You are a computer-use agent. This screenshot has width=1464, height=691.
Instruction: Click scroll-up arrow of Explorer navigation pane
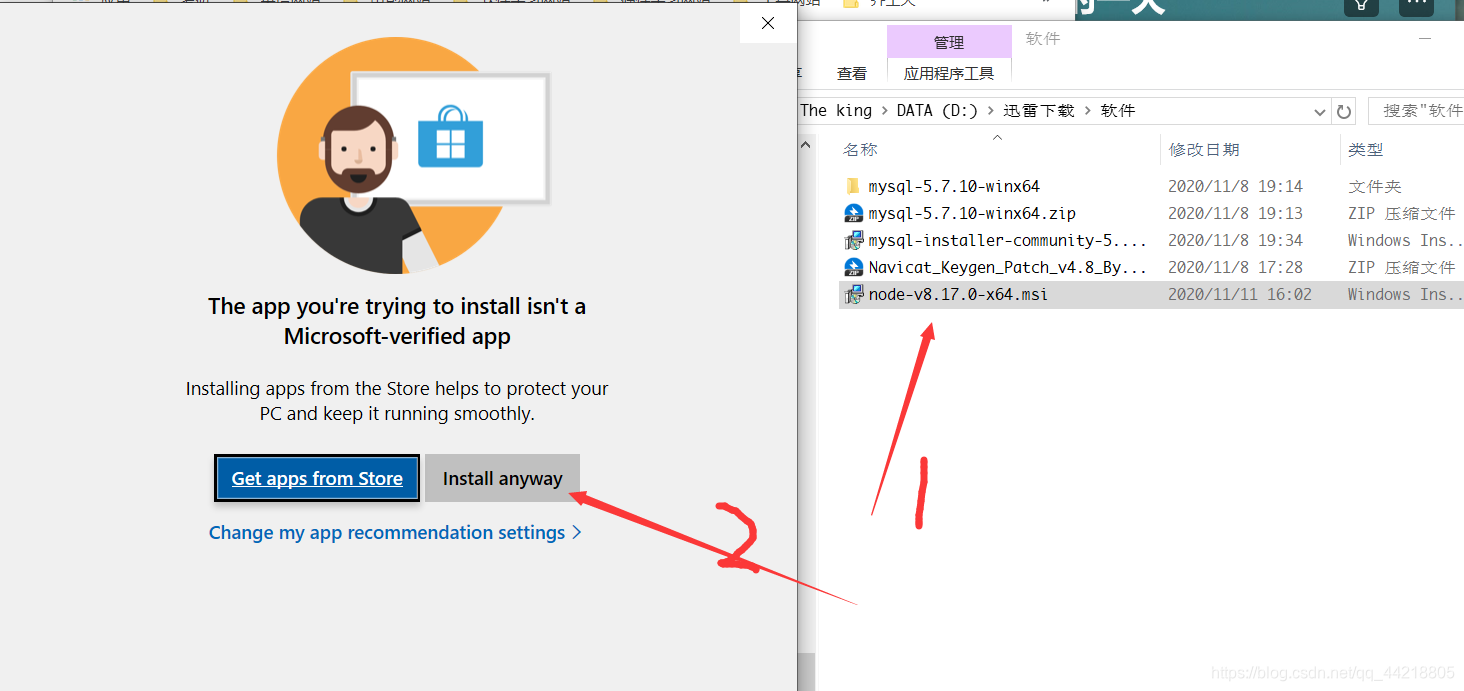(806, 146)
